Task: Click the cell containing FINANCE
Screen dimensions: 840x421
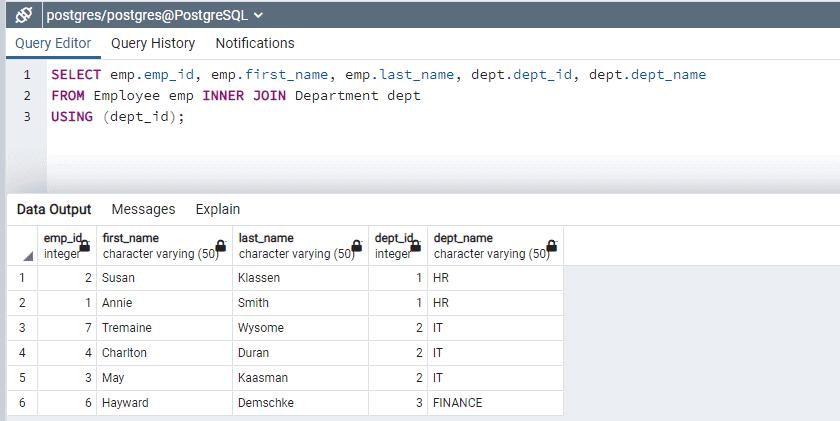Action: 457,403
